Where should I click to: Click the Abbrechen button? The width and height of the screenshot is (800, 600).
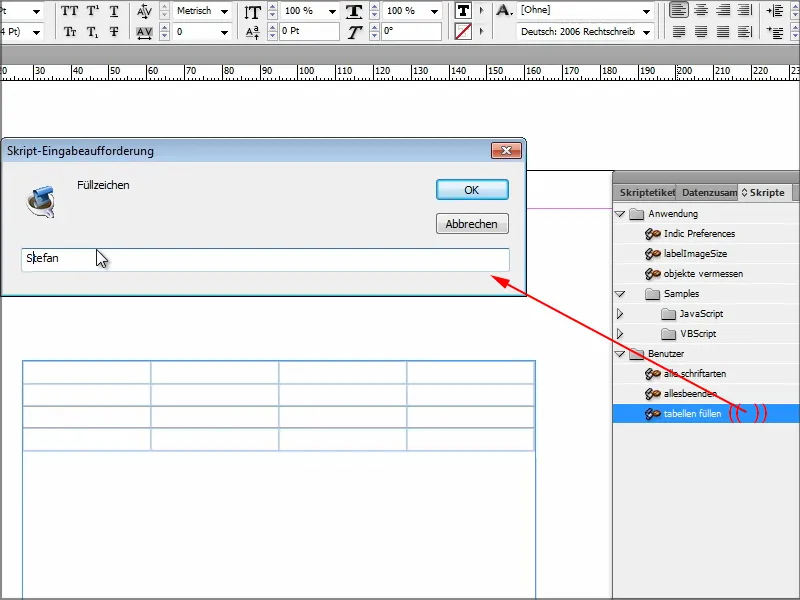point(472,224)
